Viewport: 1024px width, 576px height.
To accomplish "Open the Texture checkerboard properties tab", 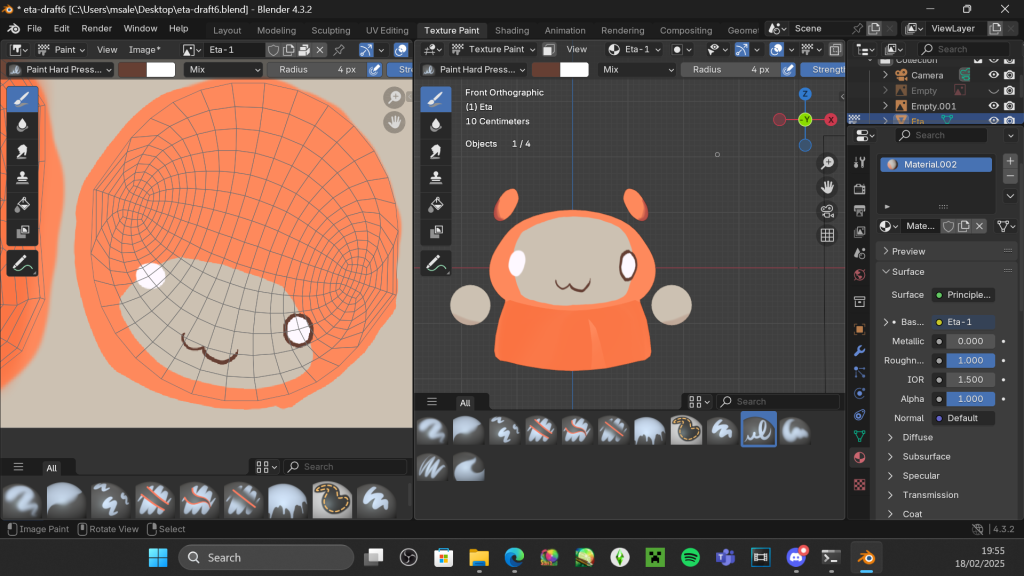I will coord(859,485).
